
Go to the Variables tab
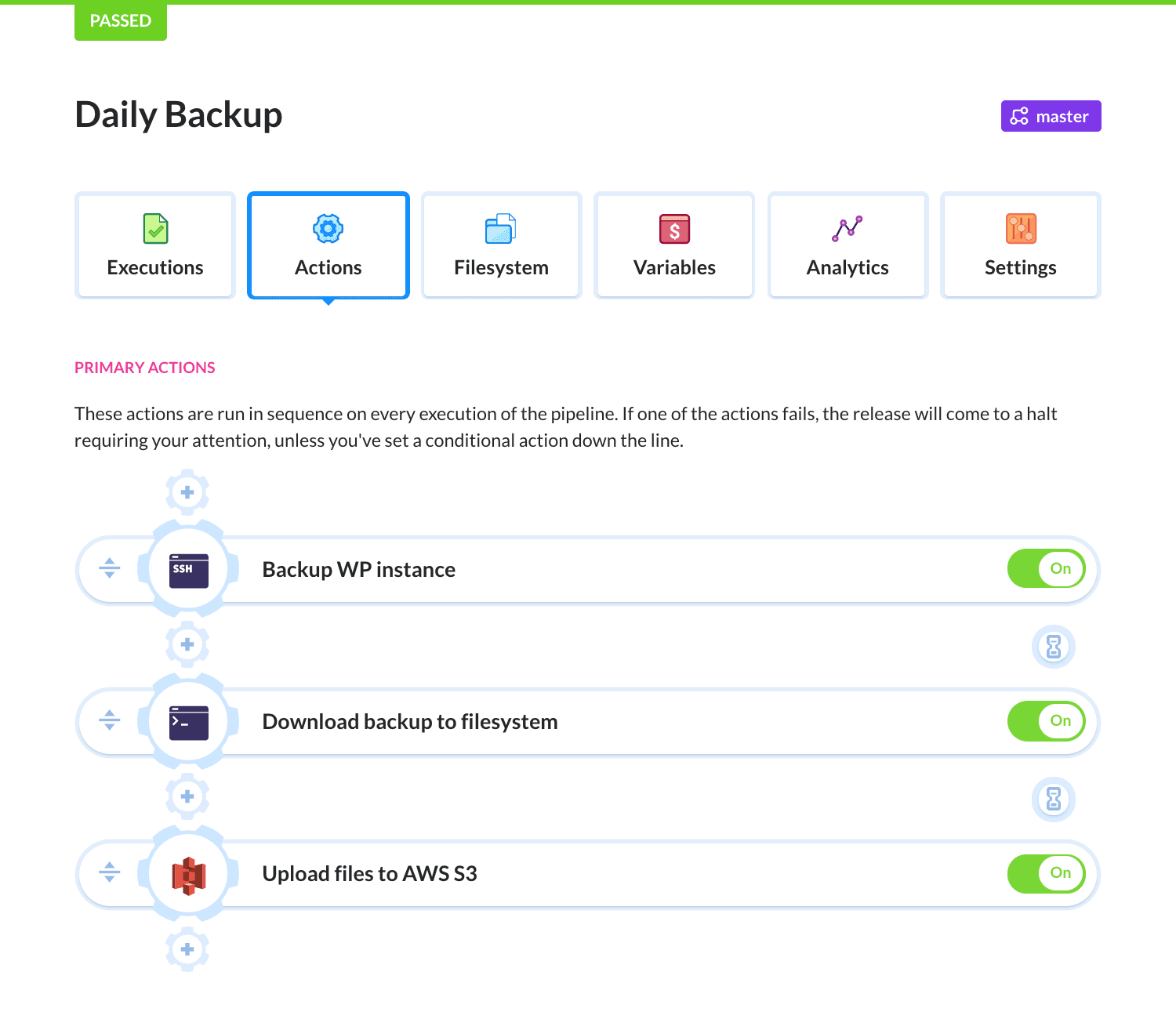click(674, 245)
